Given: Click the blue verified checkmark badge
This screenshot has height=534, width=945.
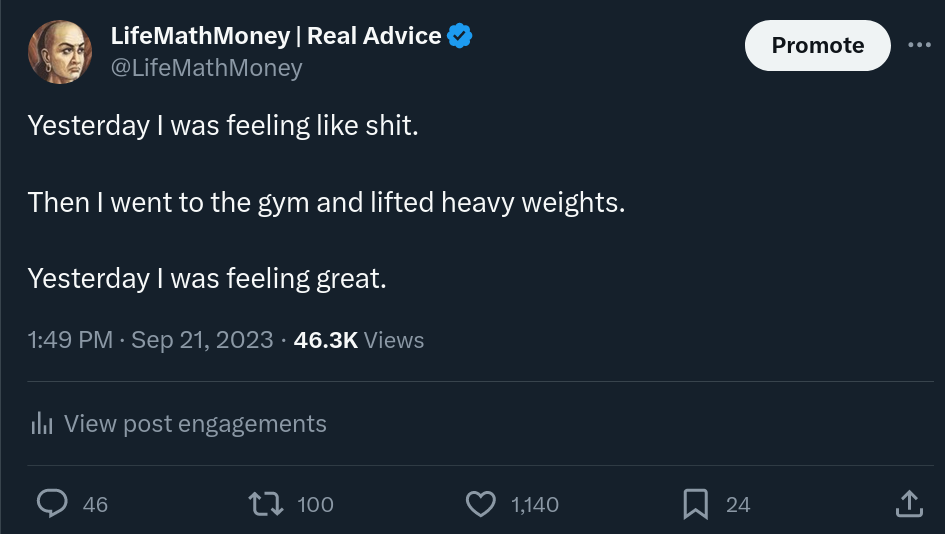Looking at the screenshot, I should pos(460,36).
